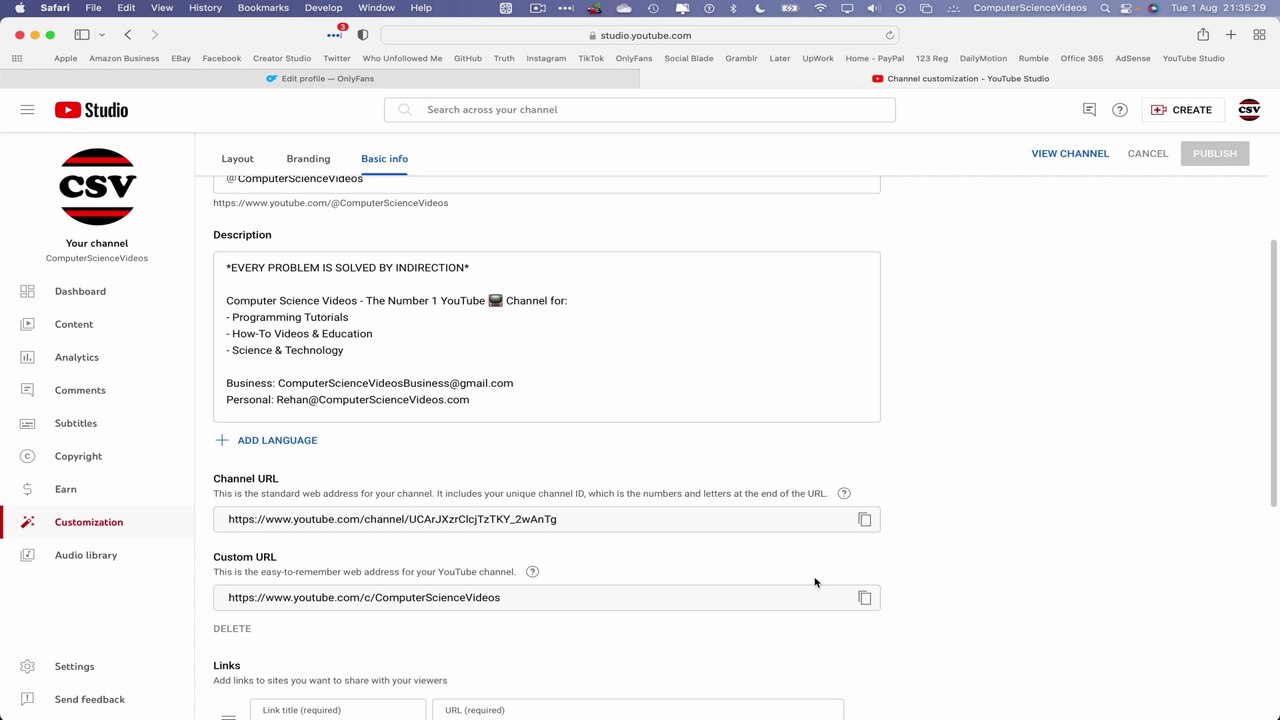Open the Subtitles page

97,423
